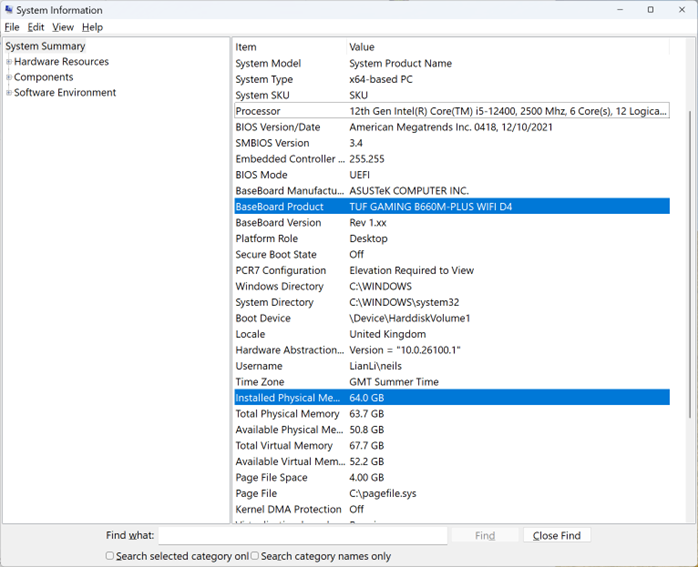Select the BaseBoard Product row
698x567 pixels.
pos(452,207)
